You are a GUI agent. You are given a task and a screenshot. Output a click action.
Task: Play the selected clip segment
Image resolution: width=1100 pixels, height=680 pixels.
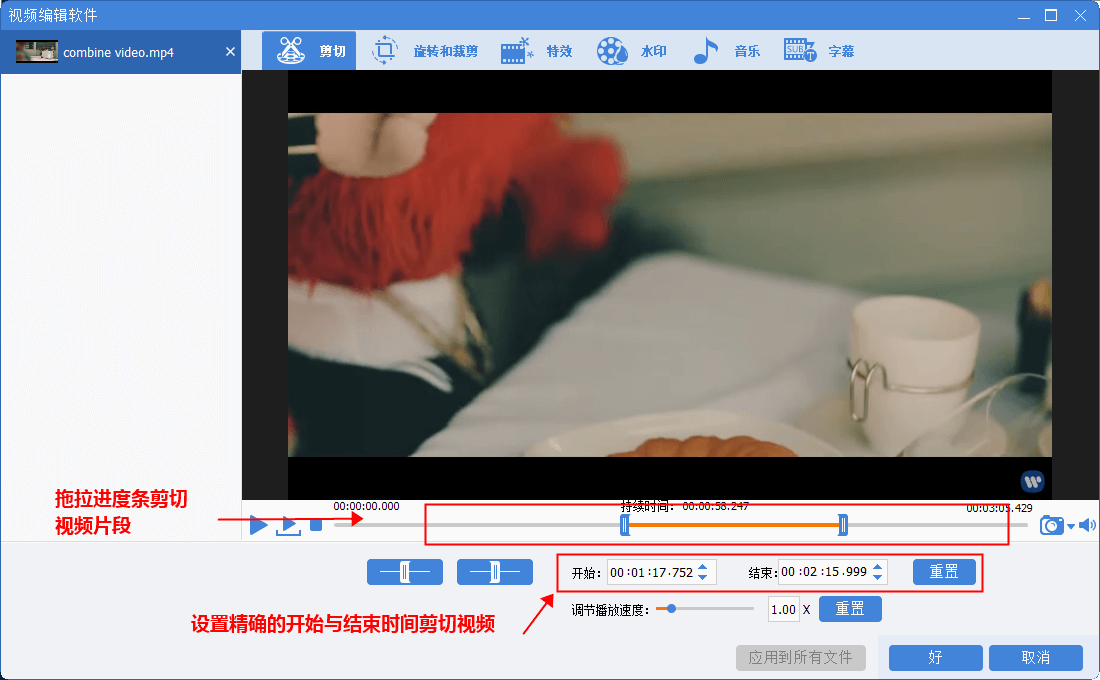pos(288,526)
